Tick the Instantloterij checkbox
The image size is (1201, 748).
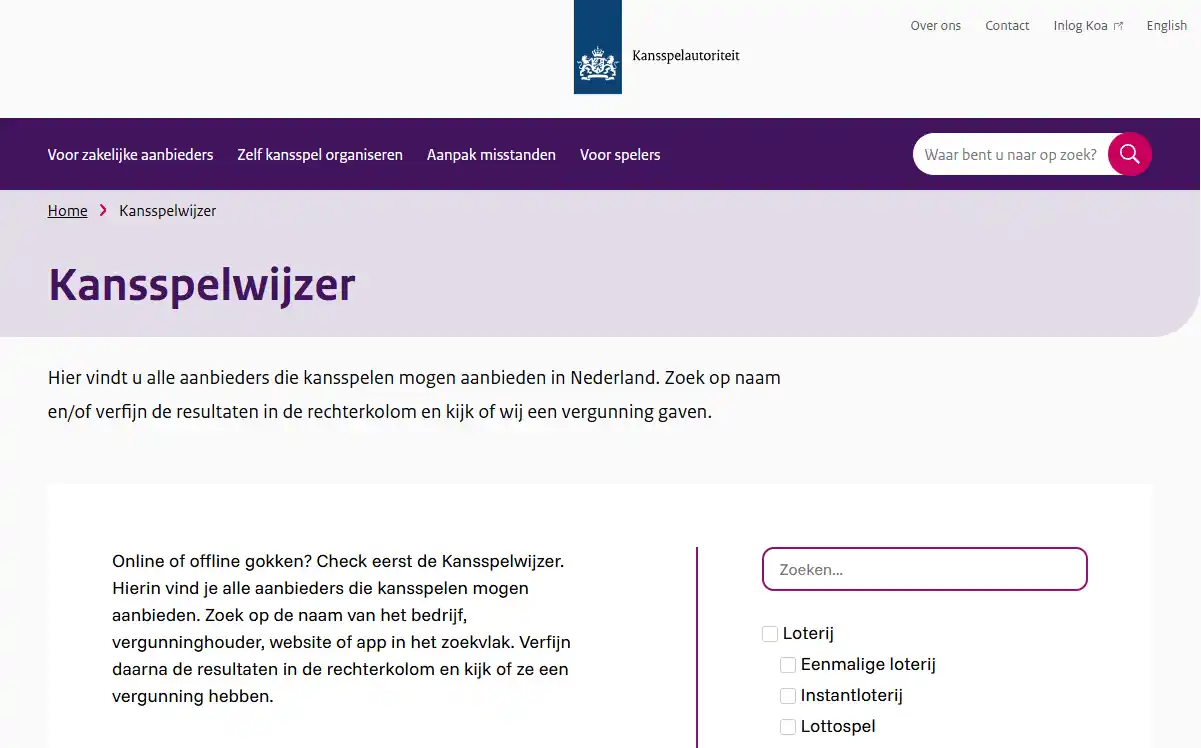click(x=788, y=696)
